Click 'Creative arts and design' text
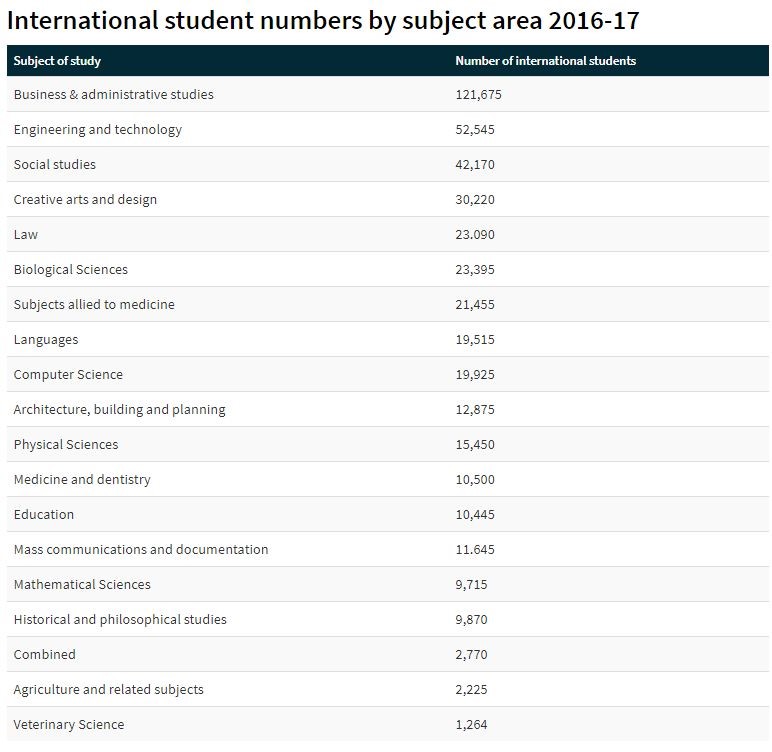The height and width of the screenshot is (752, 772). 85,200
